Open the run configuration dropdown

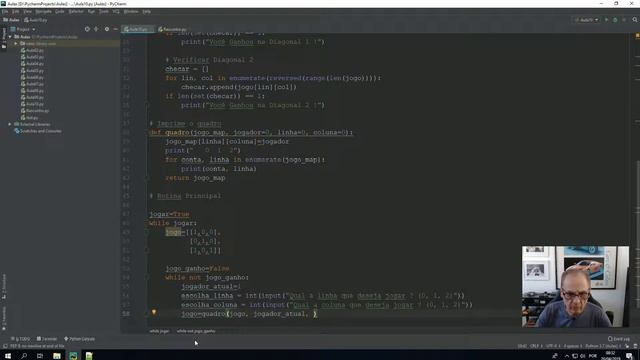(587, 20)
